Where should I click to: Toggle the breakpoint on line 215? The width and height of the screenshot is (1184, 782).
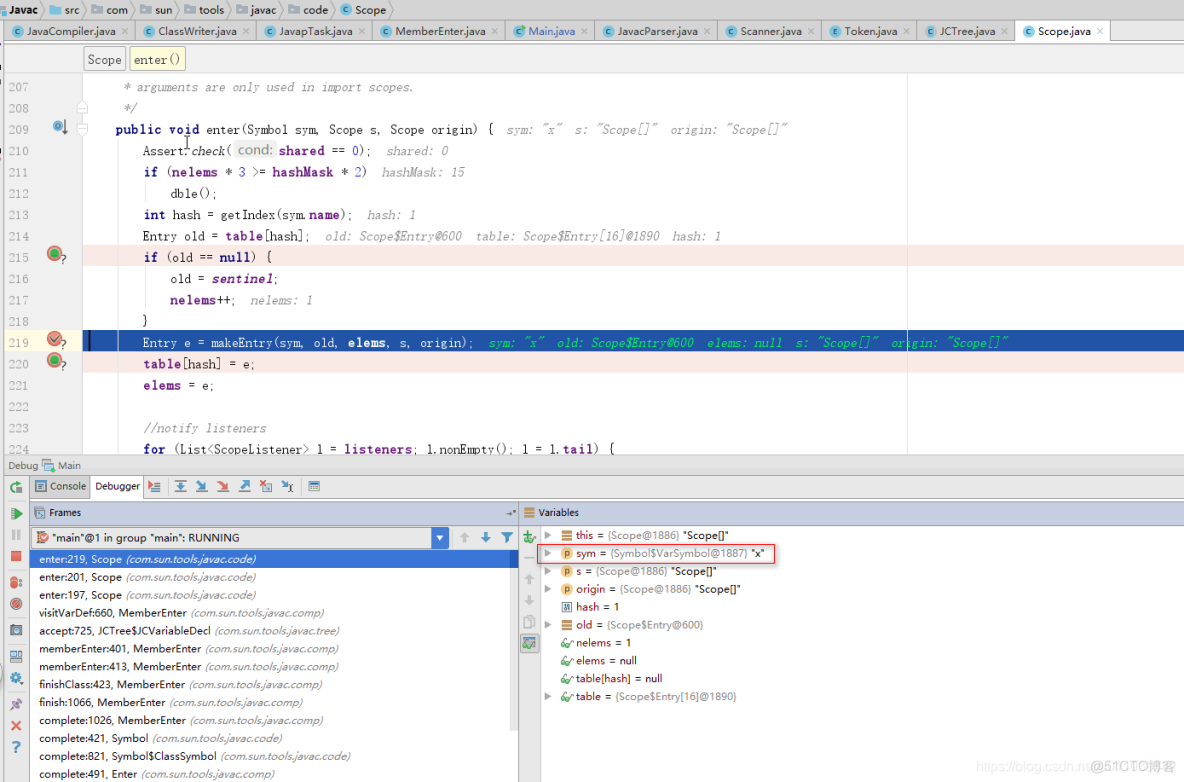pyautogui.click(x=55, y=256)
